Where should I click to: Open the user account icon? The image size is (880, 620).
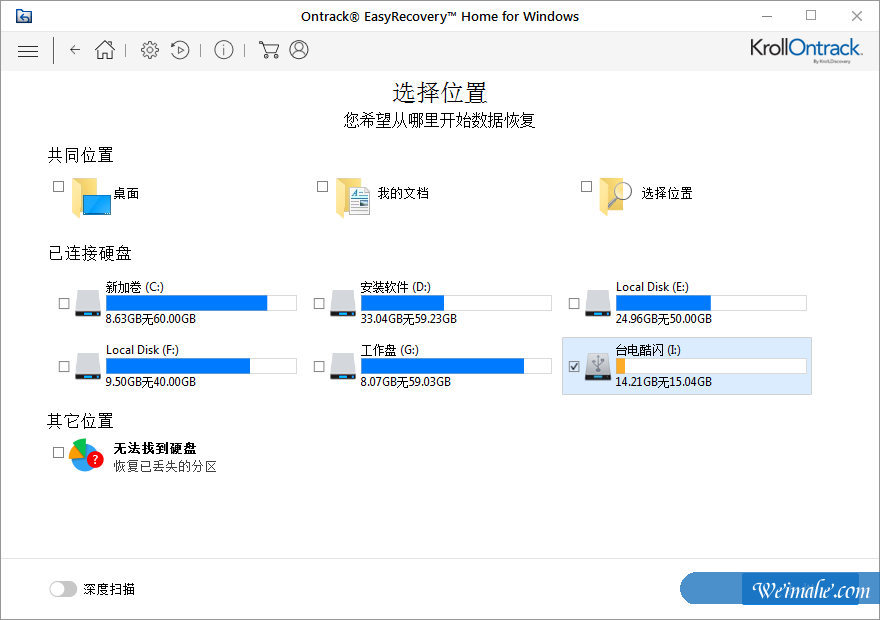(x=300, y=50)
